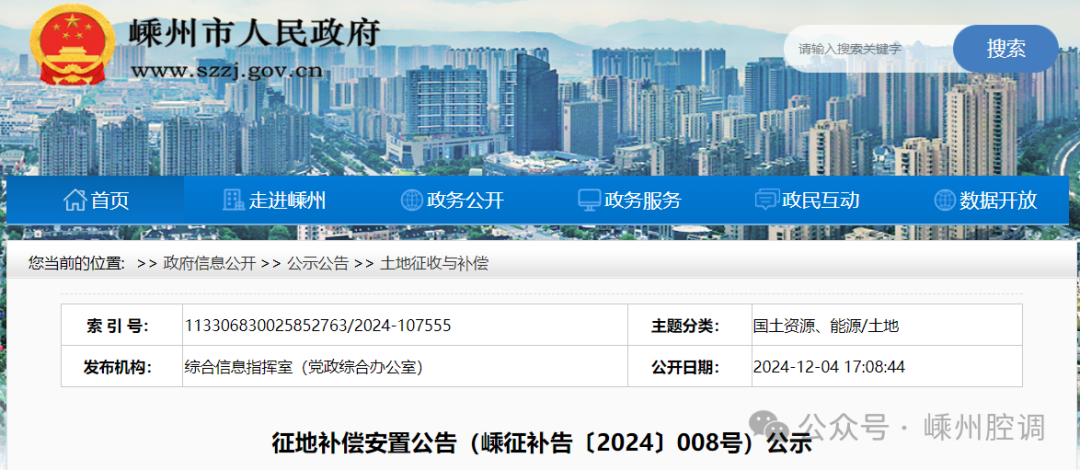Click the index number 113306830025852763/2024-107555
Screen dimensions: 1080x470
click(318, 325)
